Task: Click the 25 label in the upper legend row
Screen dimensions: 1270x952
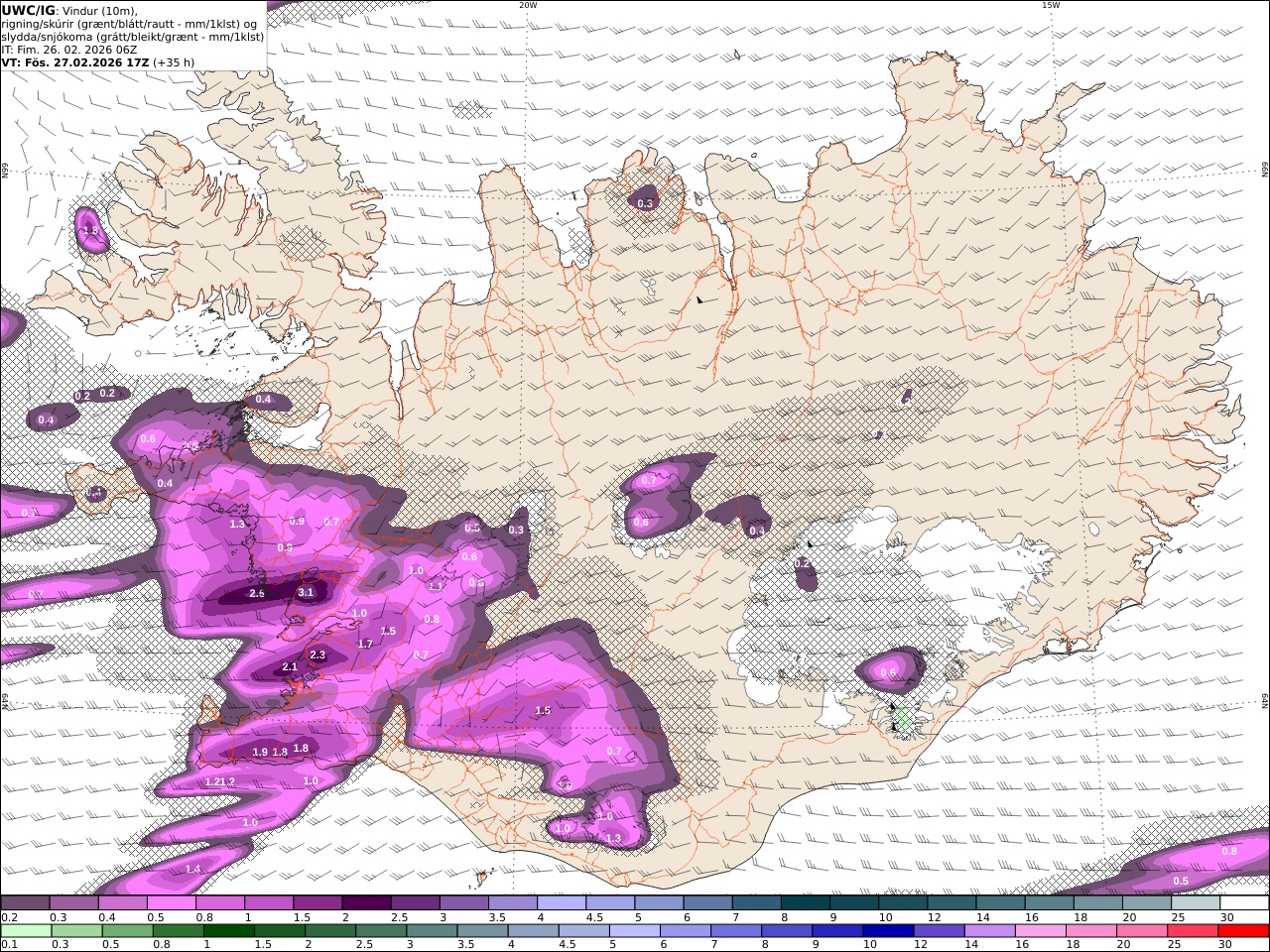Action: coord(1178,917)
